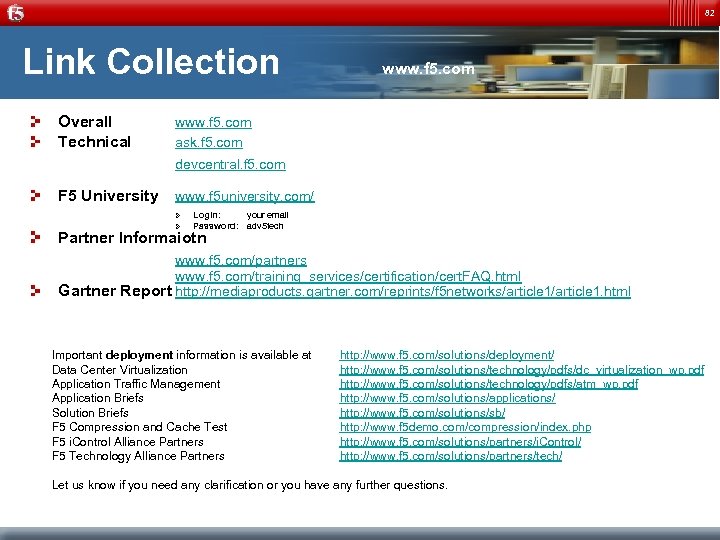Click the Technical heading
This screenshot has width=720, height=540.
[x=95, y=142]
